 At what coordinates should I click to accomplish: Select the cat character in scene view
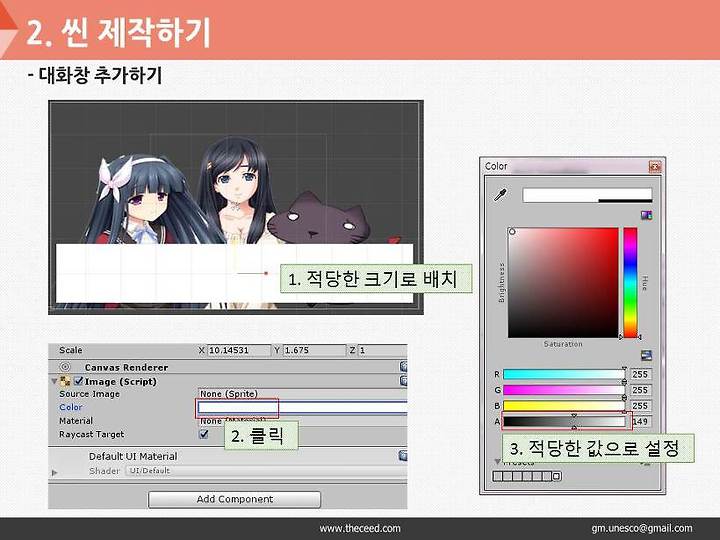tap(318, 218)
